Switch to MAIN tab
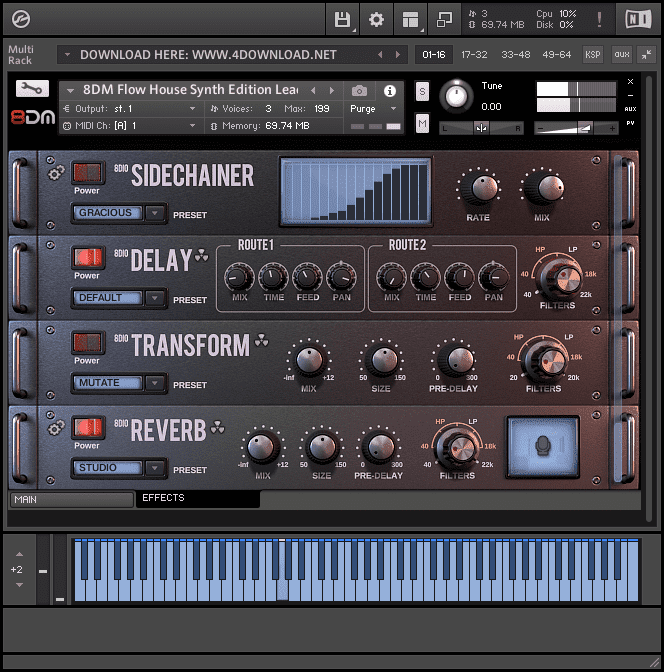The height and width of the screenshot is (672, 664). (71, 500)
